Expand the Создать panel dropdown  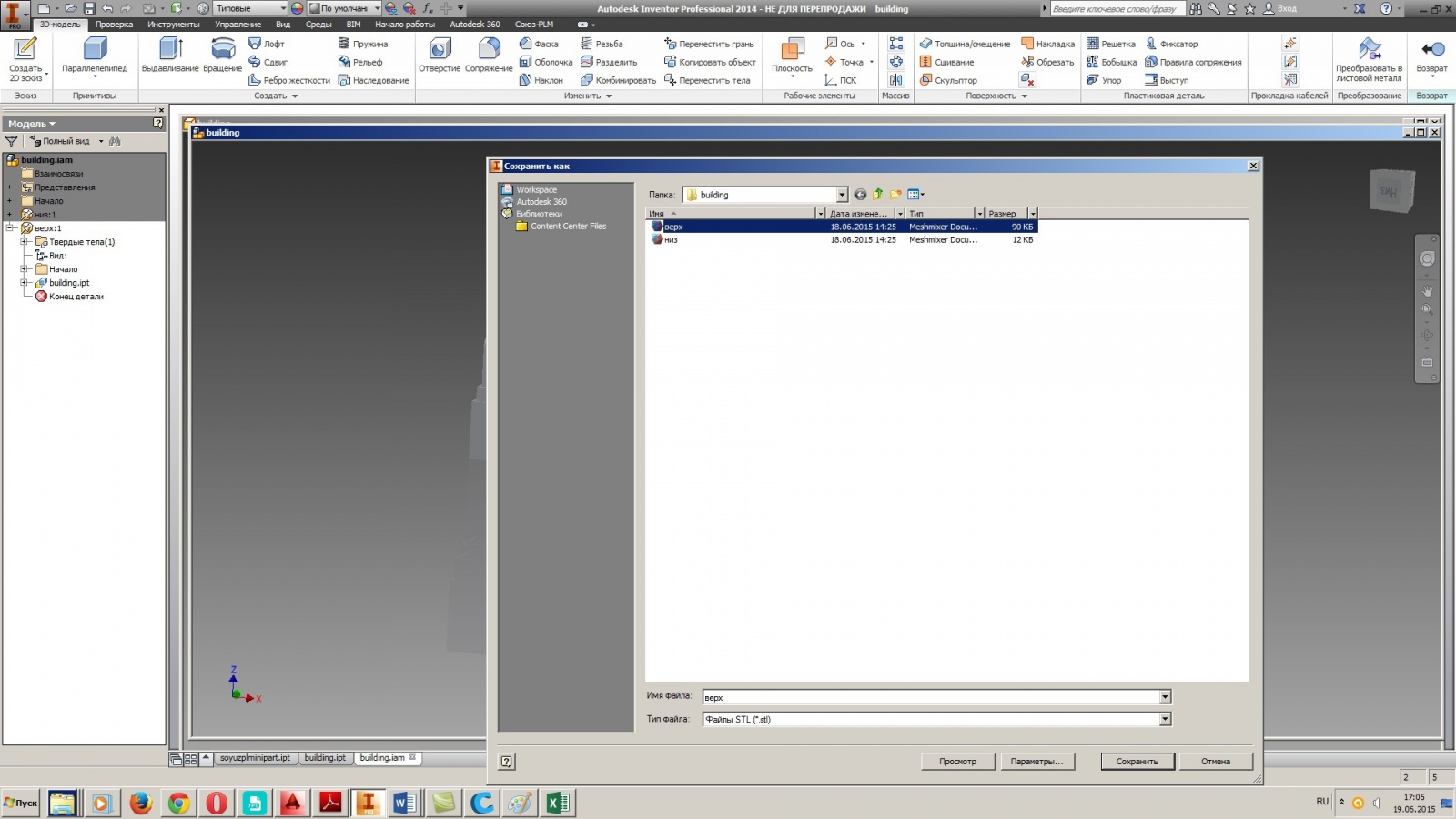(276, 96)
